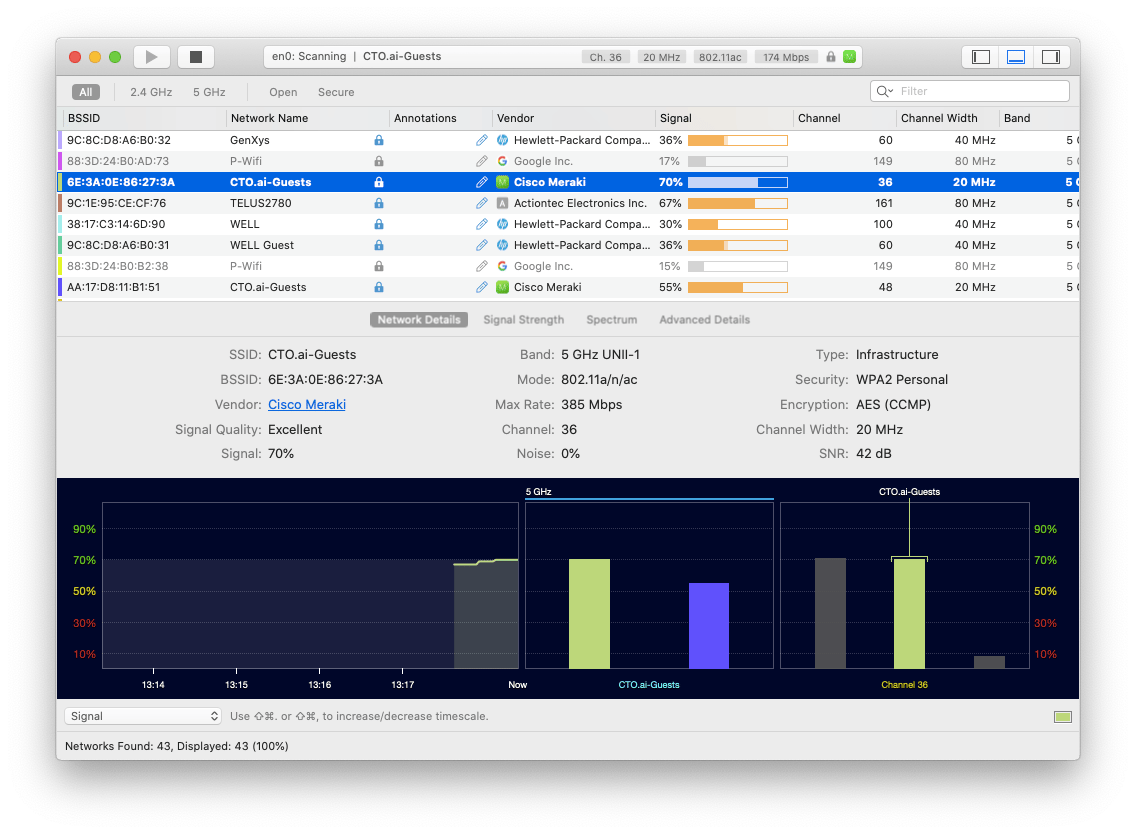1136x834 pixels.
Task: Switch to Advanced Details tab
Action: coord(705,320)
